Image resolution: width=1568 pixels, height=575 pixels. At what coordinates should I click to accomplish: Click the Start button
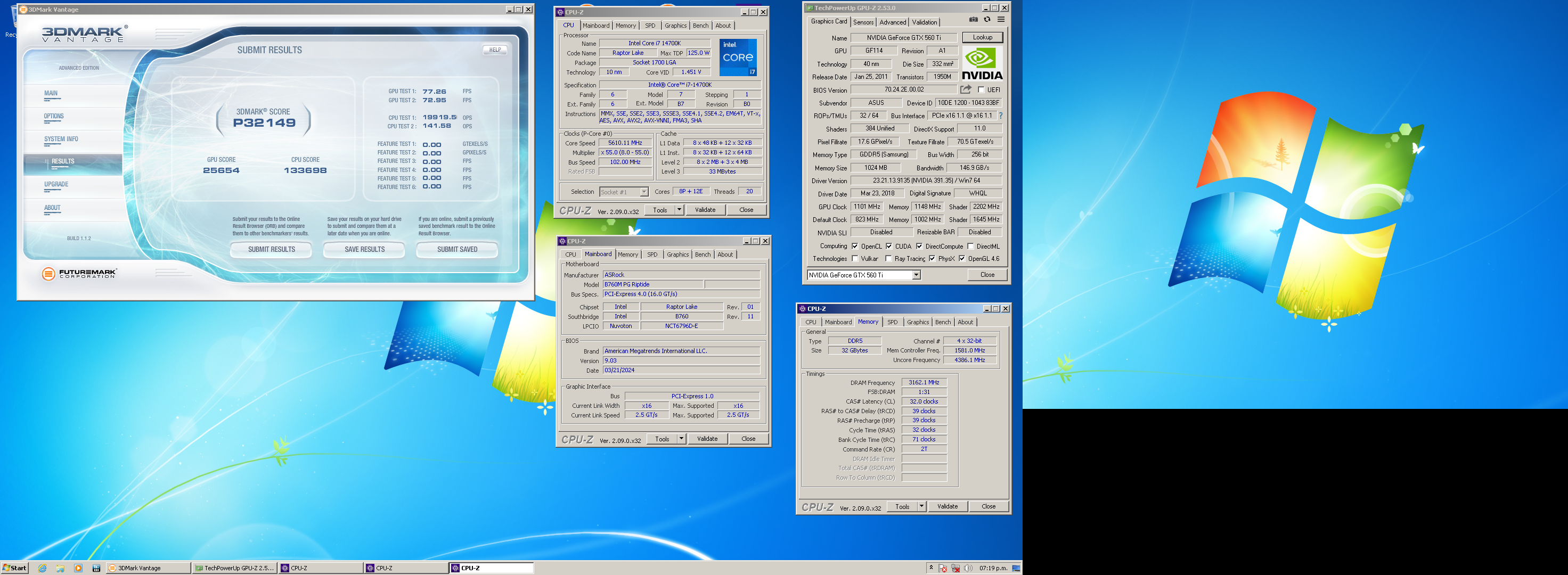[x=14, y=568]
